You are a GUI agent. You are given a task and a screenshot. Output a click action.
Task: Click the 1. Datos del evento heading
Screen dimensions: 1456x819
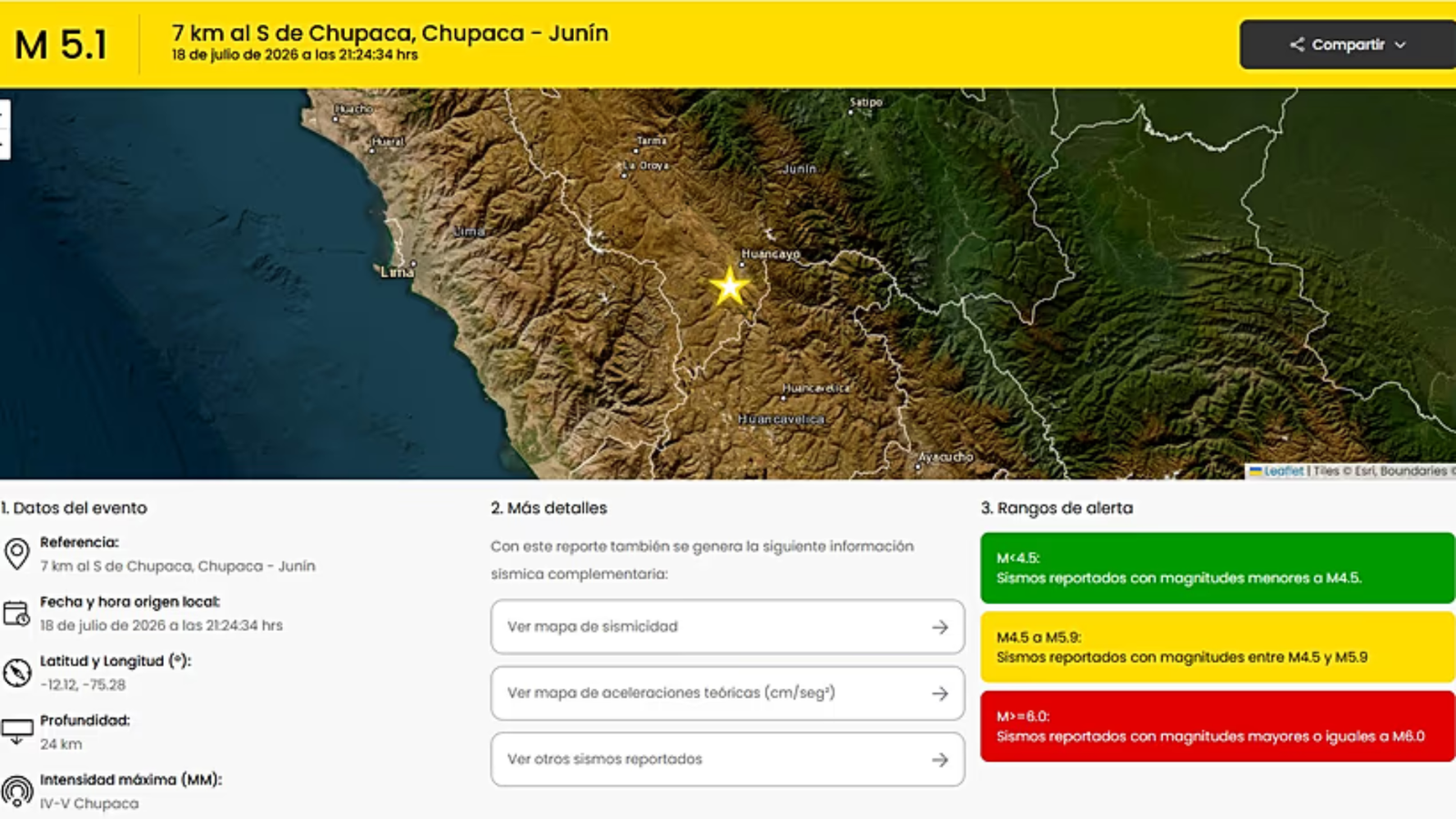[74, 508]
